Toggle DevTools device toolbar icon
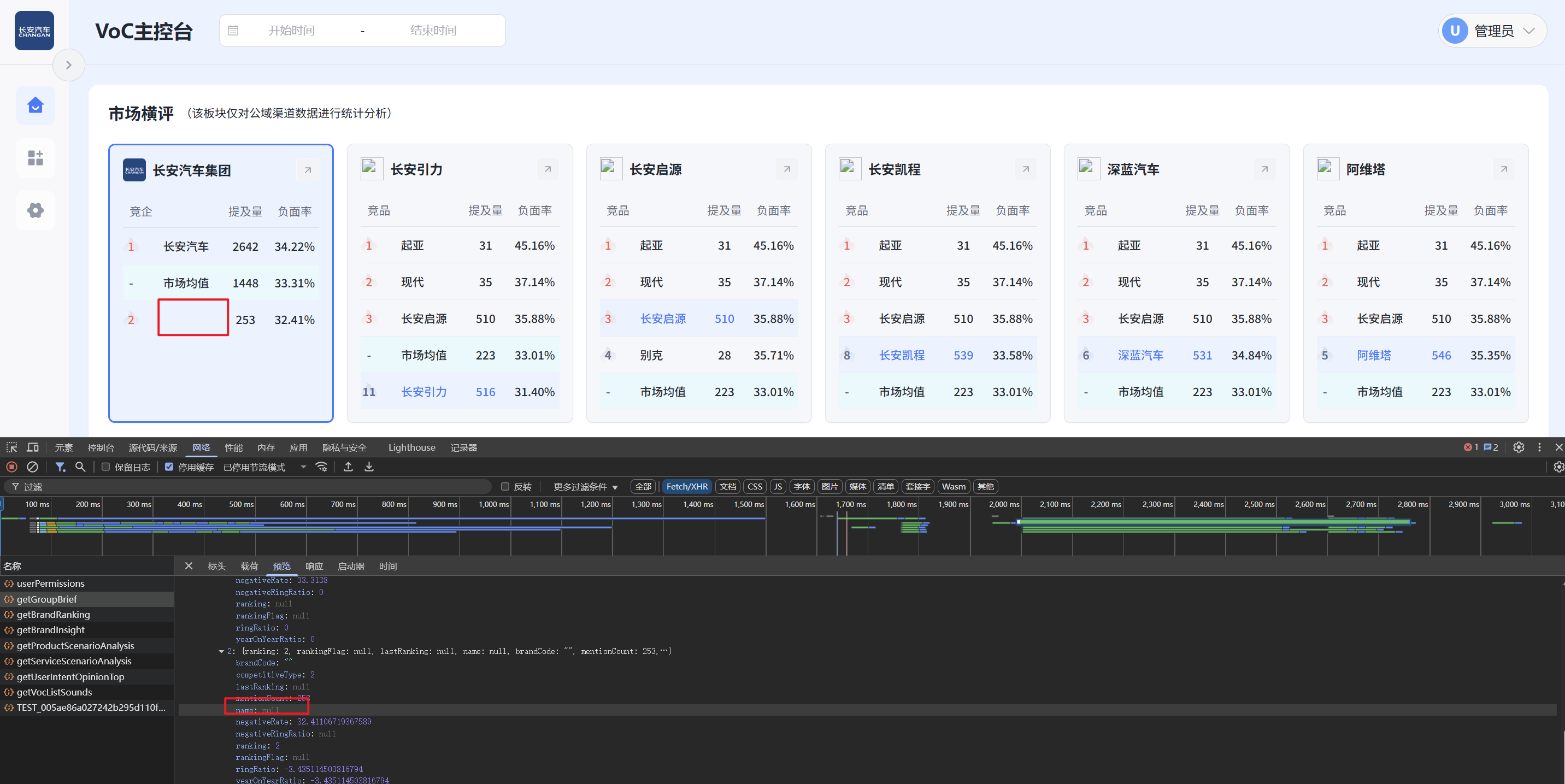The height and width of the screenshot is (784, 1565). click(x=33, y=447)
